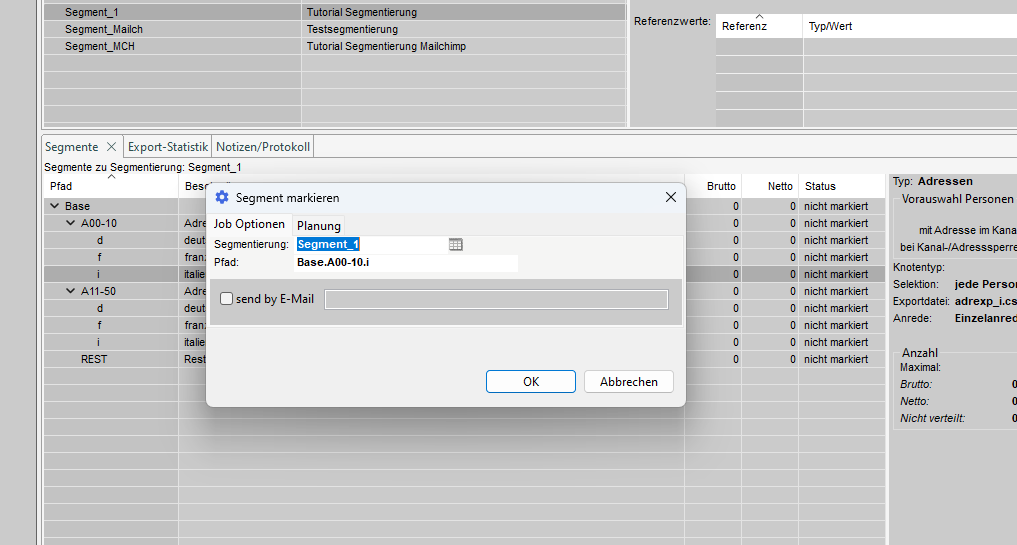The image size is (1017, 545).
Task: Click the gear icon in dialog title
Action: [222, 198]
